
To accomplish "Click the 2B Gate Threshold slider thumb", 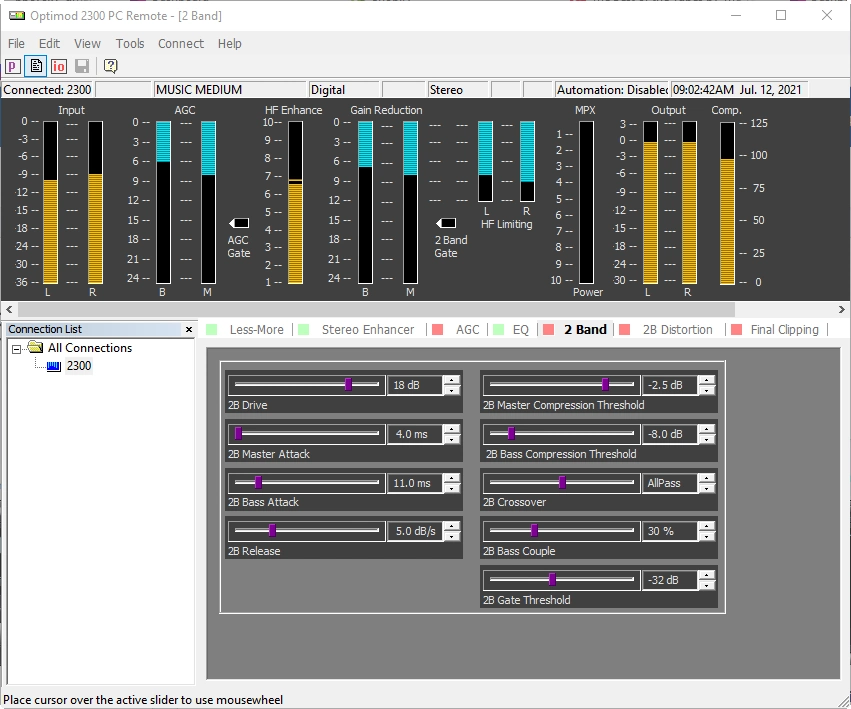I will point(552,579).
